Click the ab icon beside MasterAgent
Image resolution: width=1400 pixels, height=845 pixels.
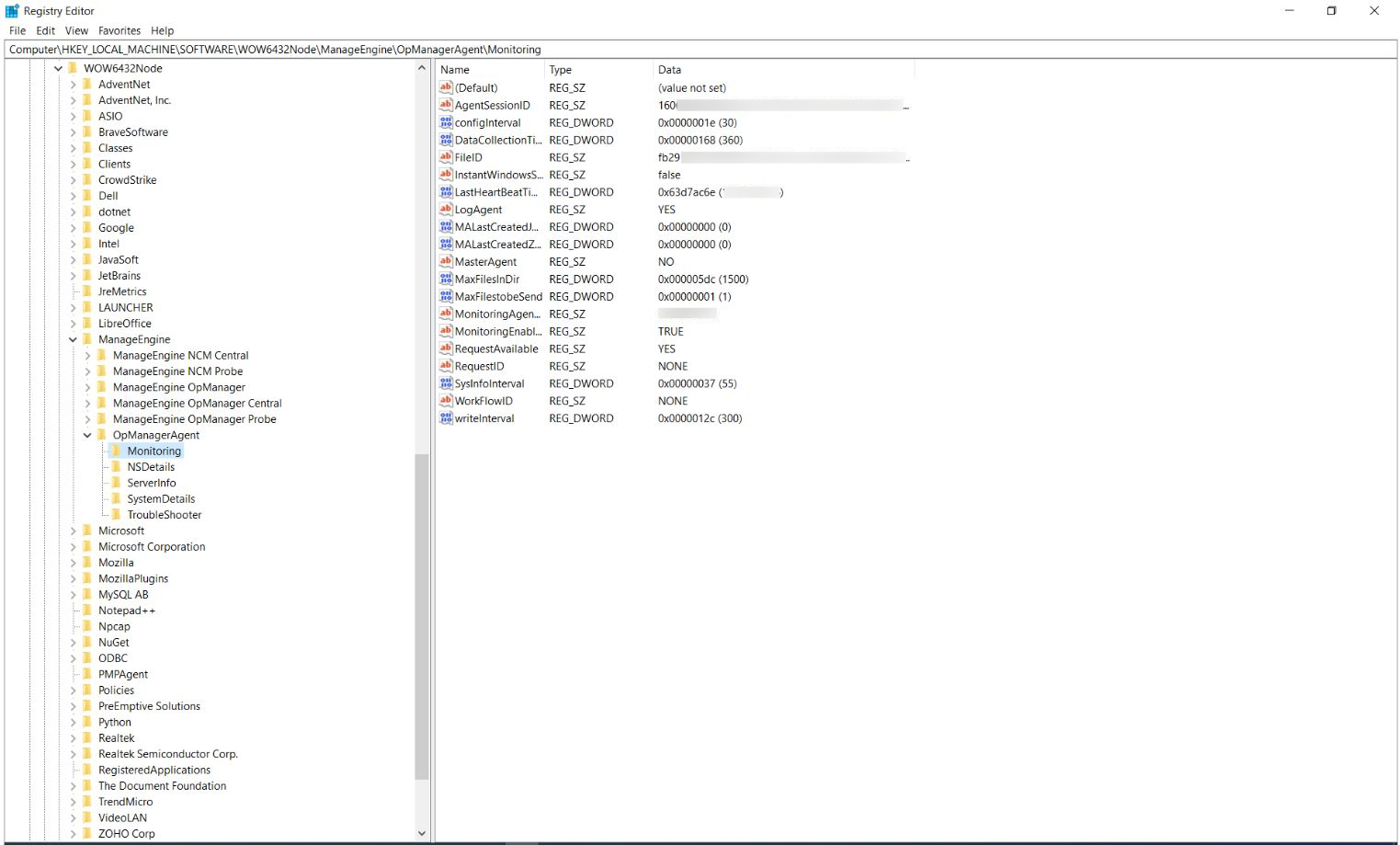(x=446, y=261)
